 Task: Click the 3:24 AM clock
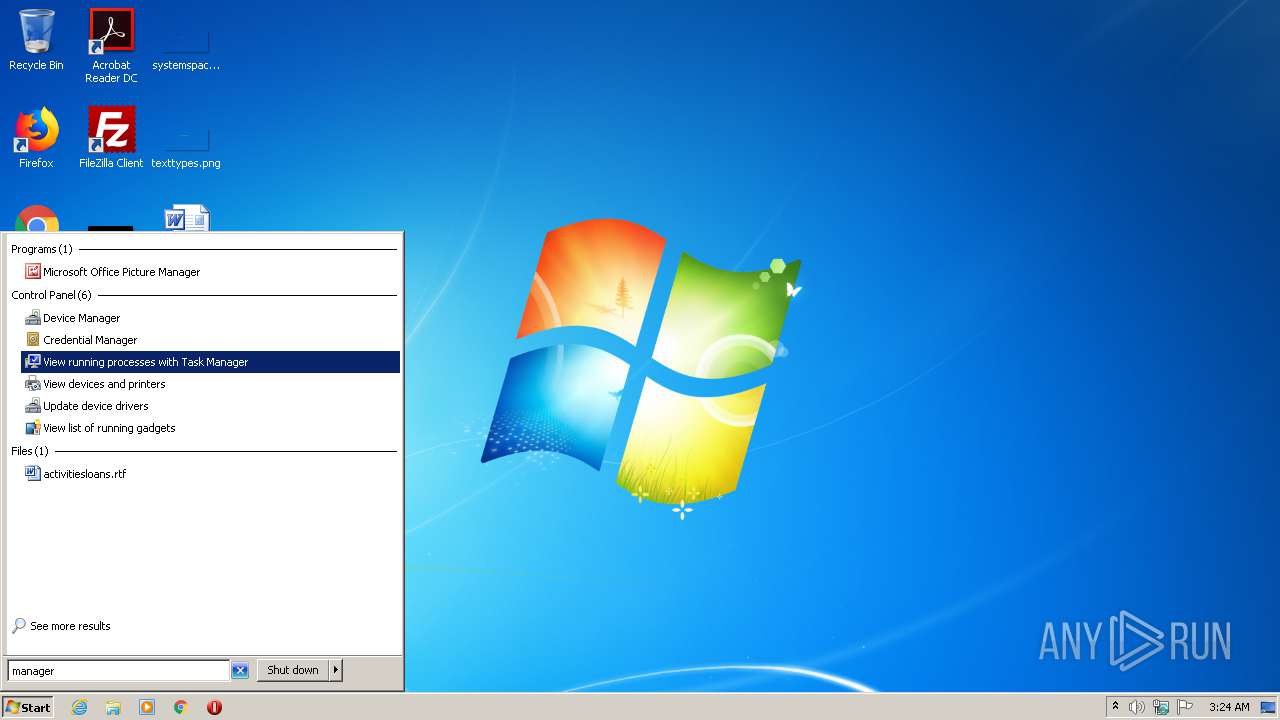1229,707
